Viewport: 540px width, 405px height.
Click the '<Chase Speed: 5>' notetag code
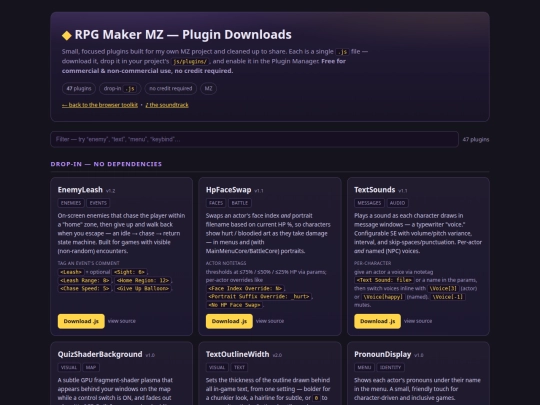[85, 289]
